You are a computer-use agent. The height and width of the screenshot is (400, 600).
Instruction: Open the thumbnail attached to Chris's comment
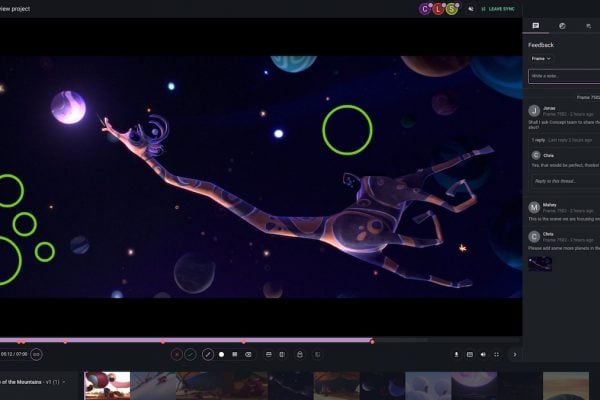(540, 264)
